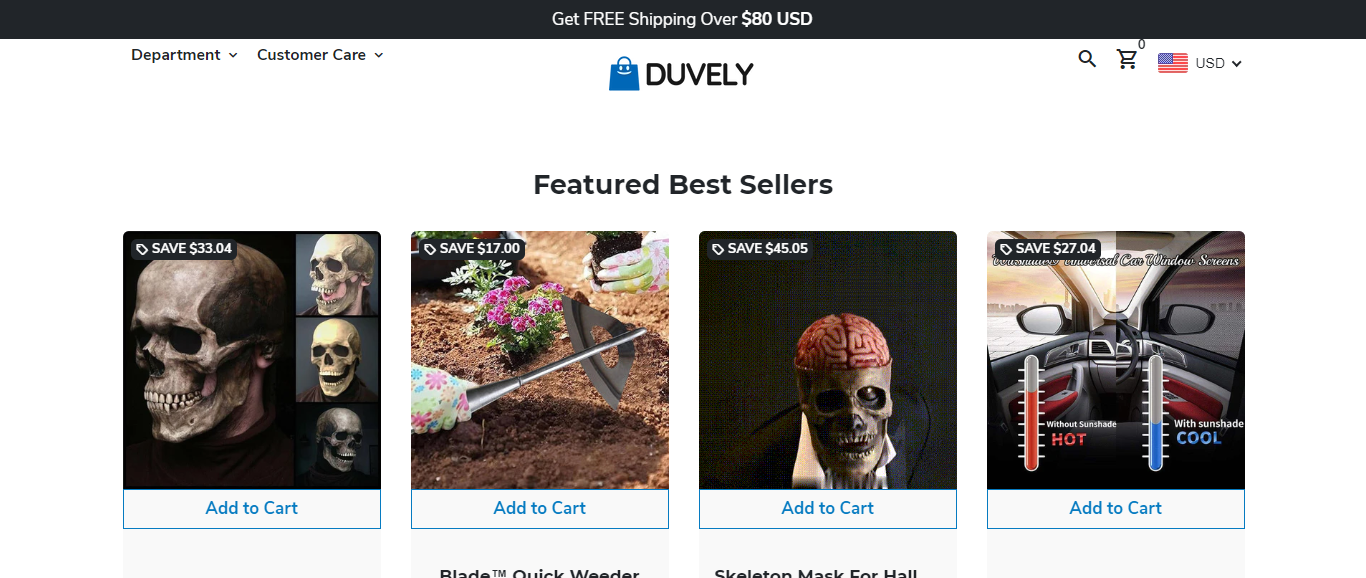
Task: Add the Quick Weeder to cart
Action: coord(540,508)
